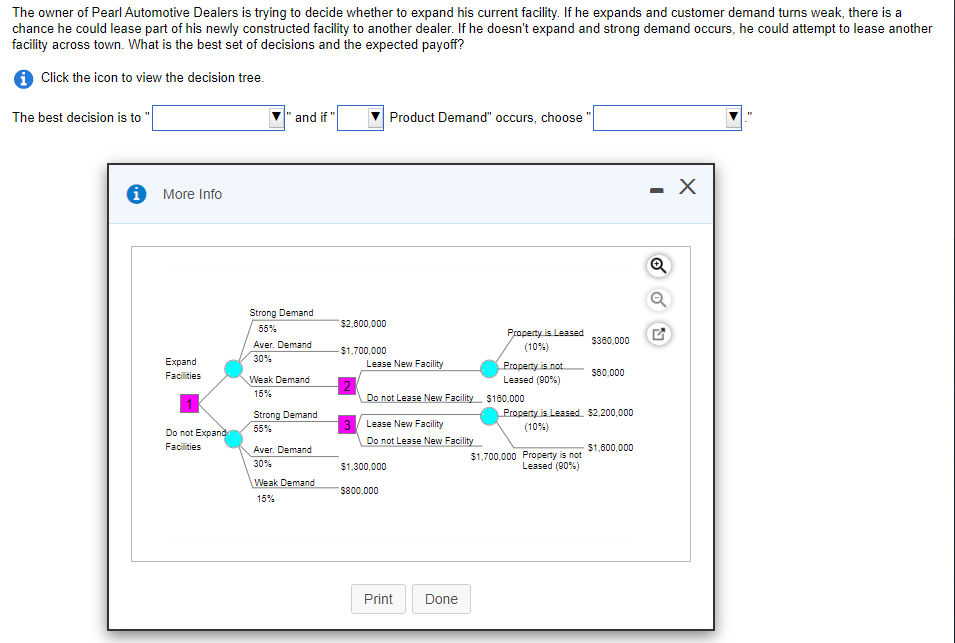
Task: Click the cyan node following Lease New Facility branch
Action: tap(489, 368)
